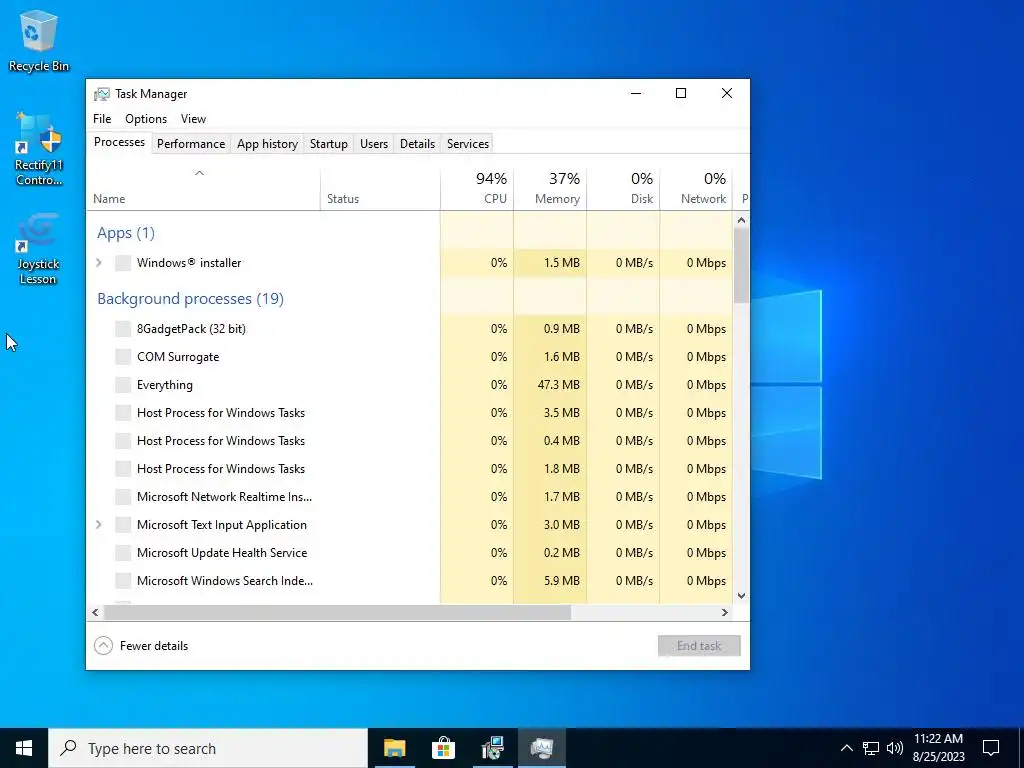Sort by the Name column header
1024x768 pixels.
(x=203, y=189)
